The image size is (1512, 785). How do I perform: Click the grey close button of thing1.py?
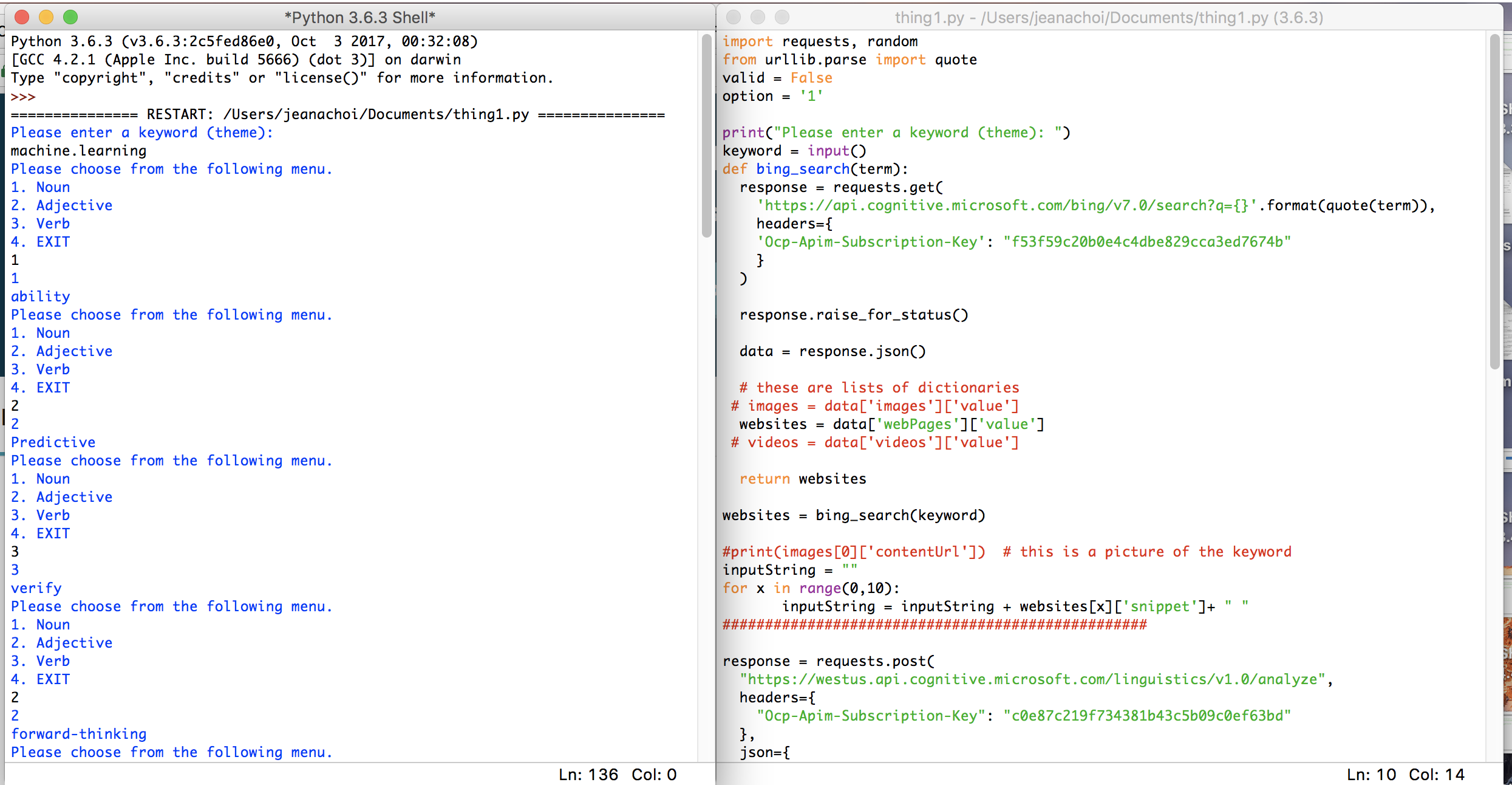pyautogui.click(x=734, y=17)
